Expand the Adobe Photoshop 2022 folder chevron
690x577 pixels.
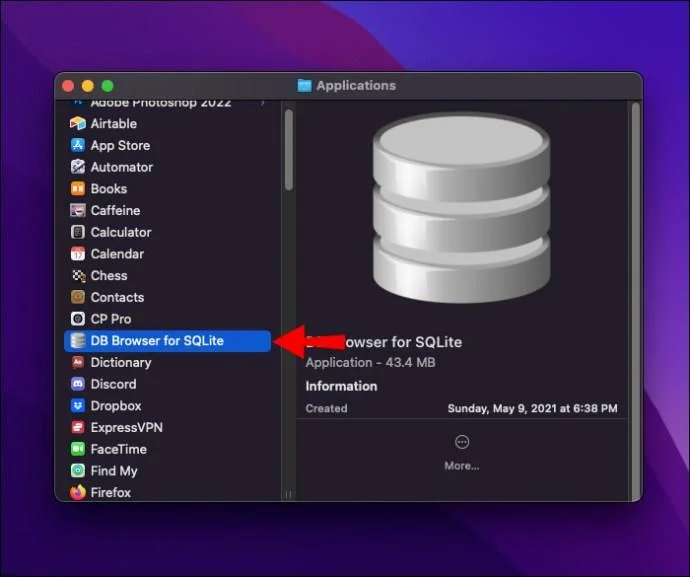(263, 103)
